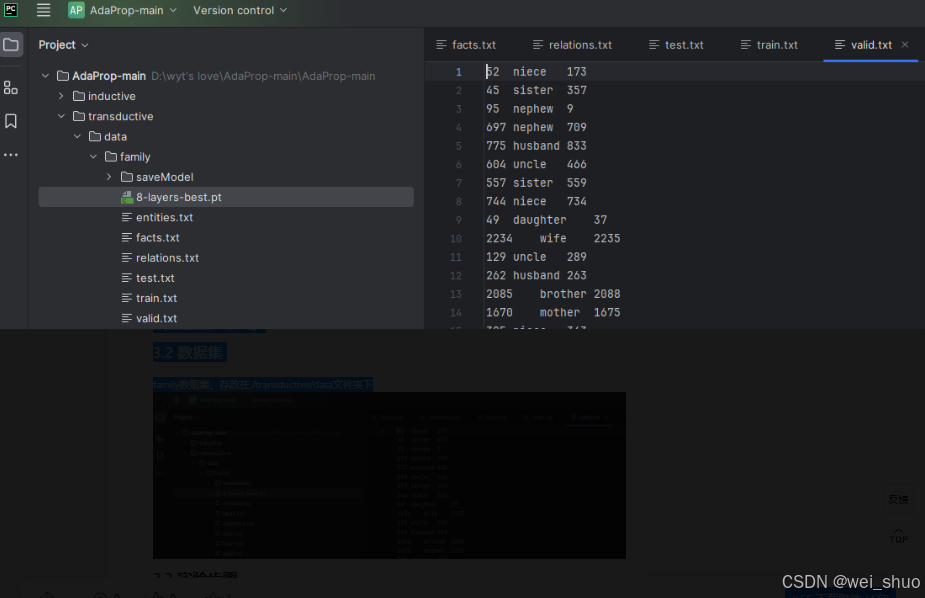925x598 pixels.
Task: Click 'husband' on editor line 5
Action: coord(536,146)
